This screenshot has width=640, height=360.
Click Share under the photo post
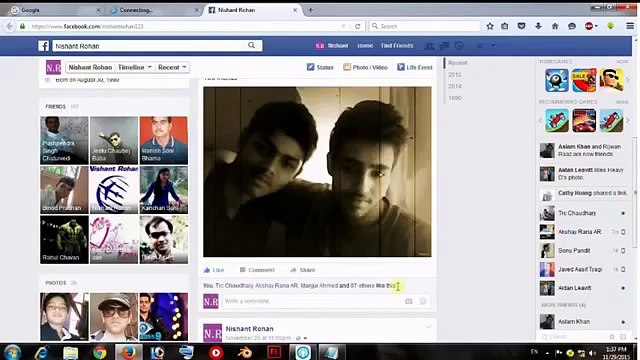302,270
